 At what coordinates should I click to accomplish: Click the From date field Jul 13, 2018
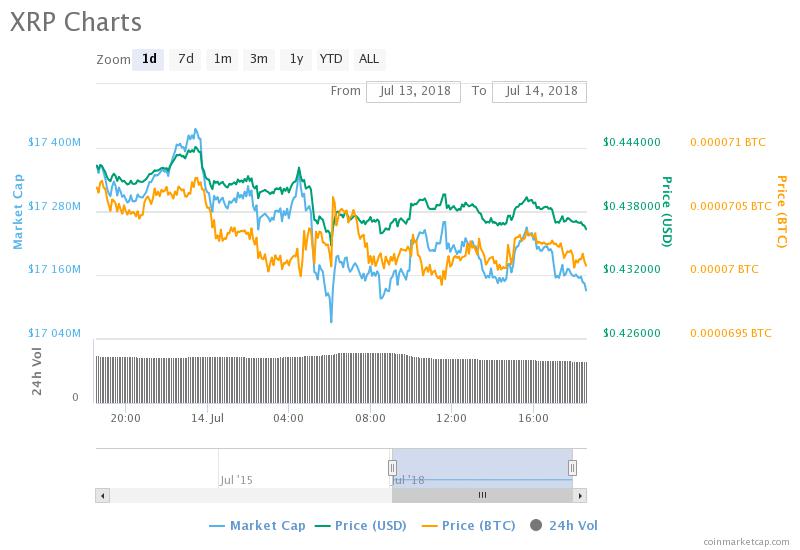point(413,91)
